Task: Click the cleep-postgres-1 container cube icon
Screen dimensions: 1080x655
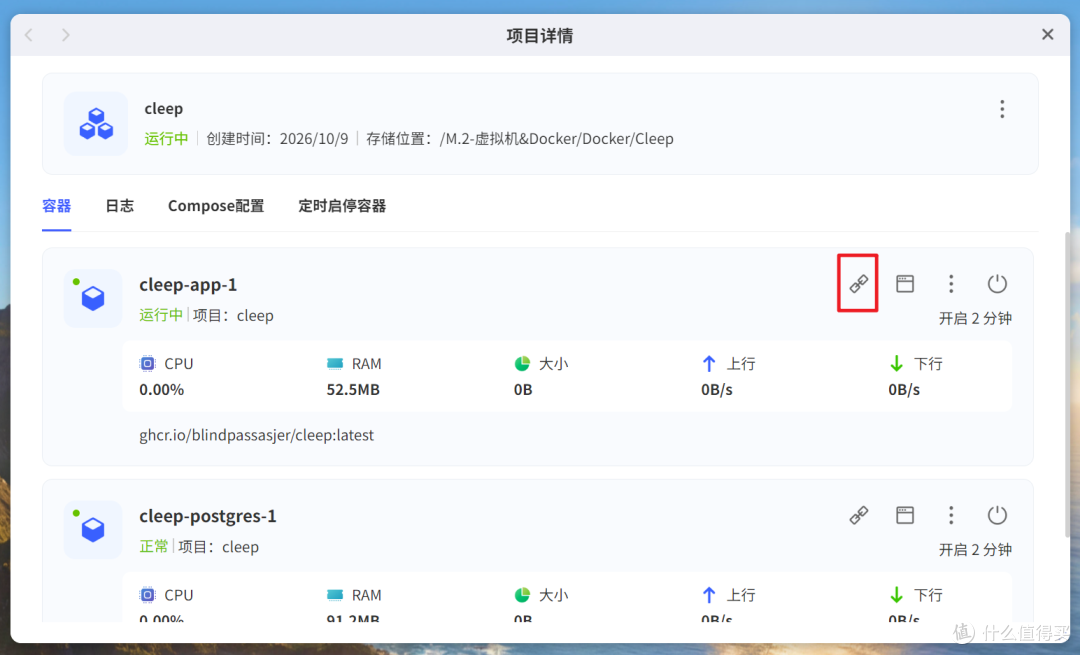Action: click(x=92, y=530)
